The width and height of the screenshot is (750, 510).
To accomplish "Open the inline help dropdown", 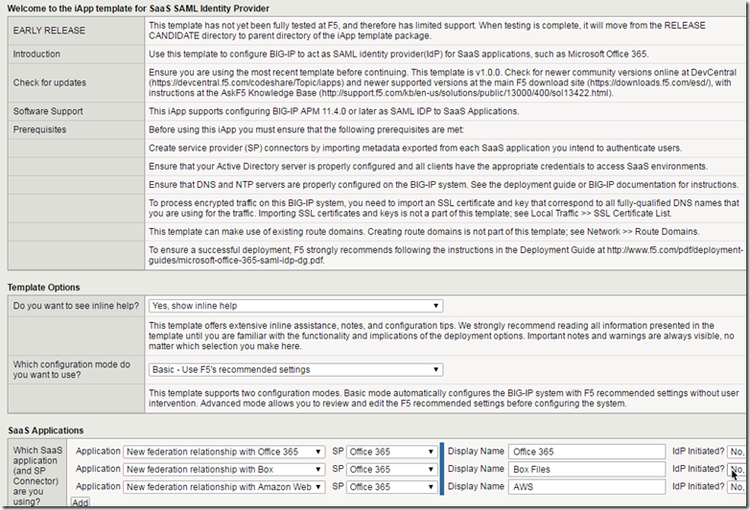I will tap(296, 306).
